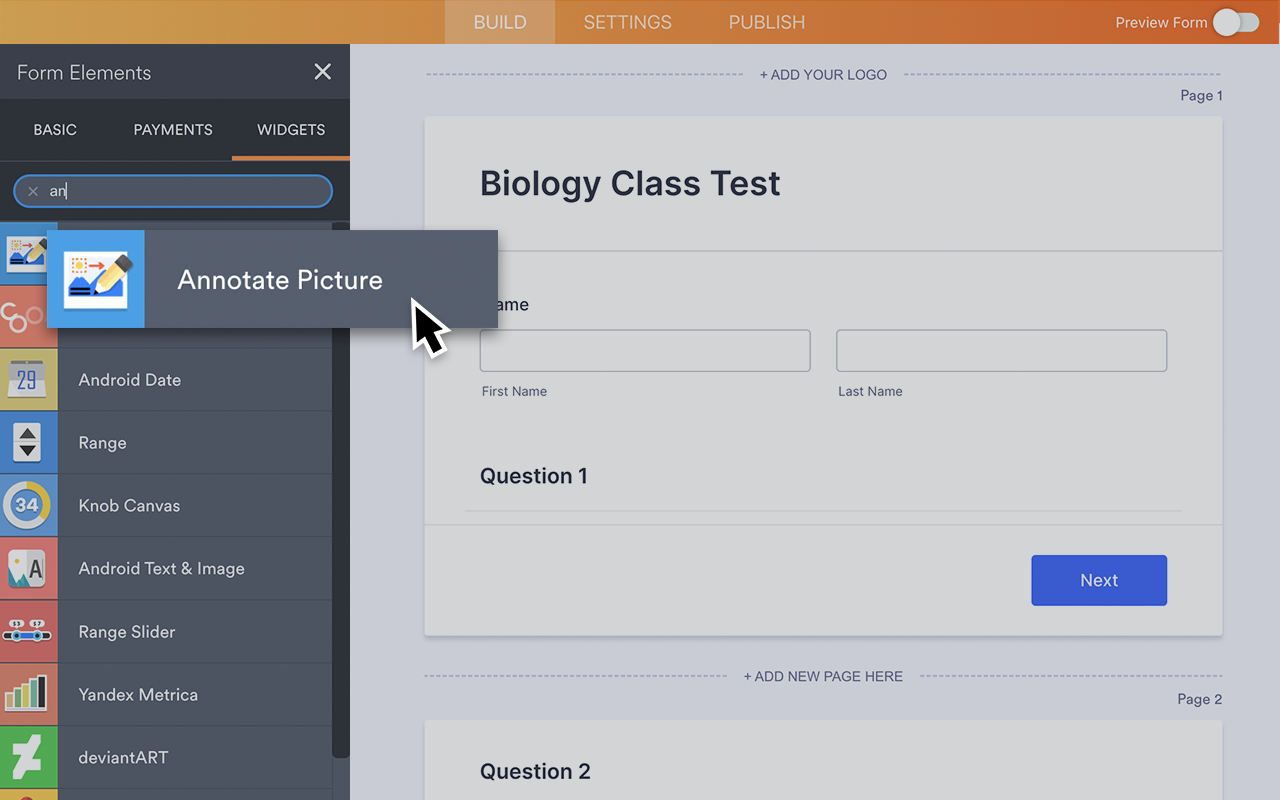Select the Annotate Picture widget icon
The height and width of the screenshot is (800, 1280).
click(95, 279)
